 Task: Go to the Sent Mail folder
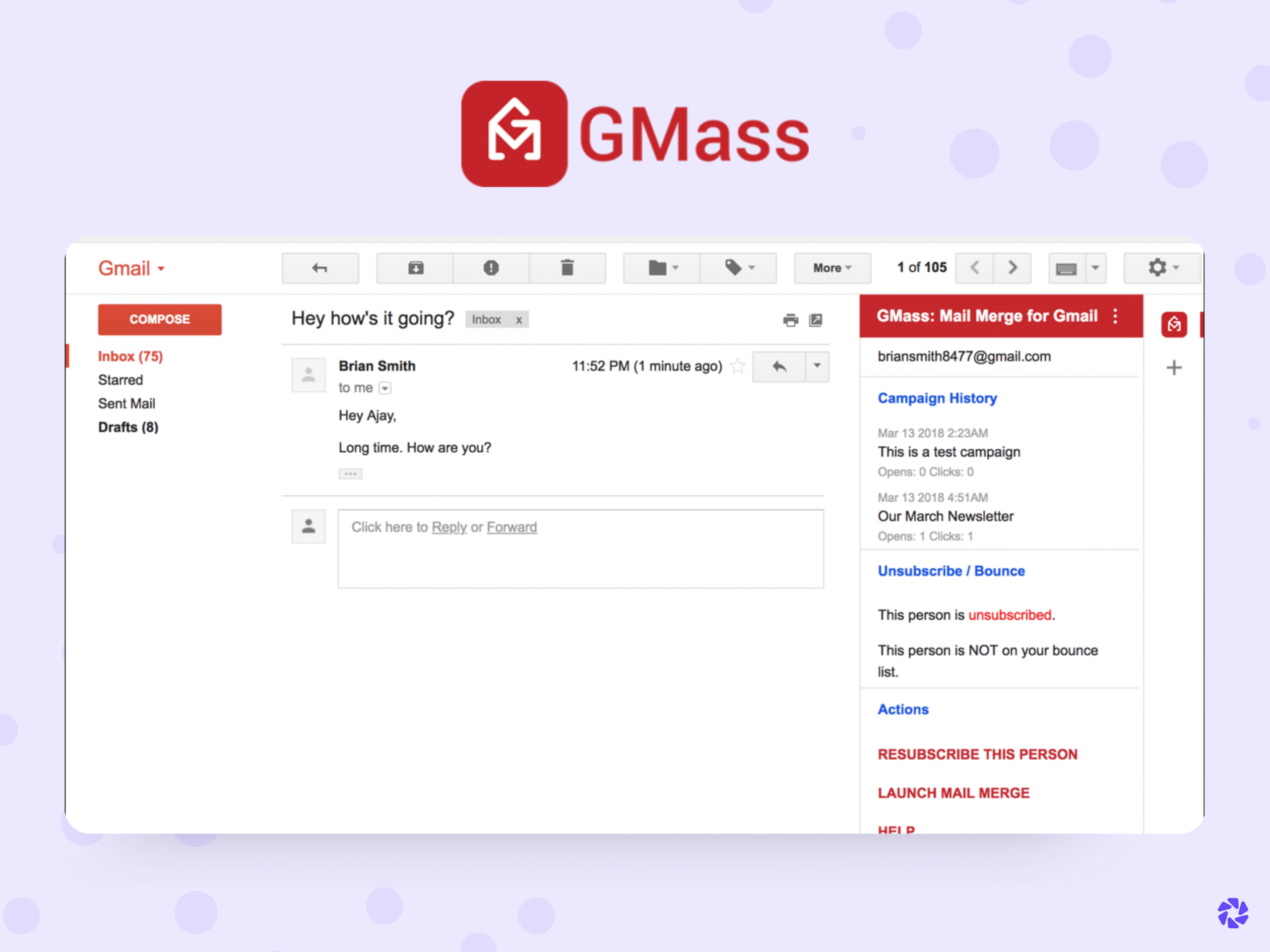pyautogui.click(x=127, y=403)
